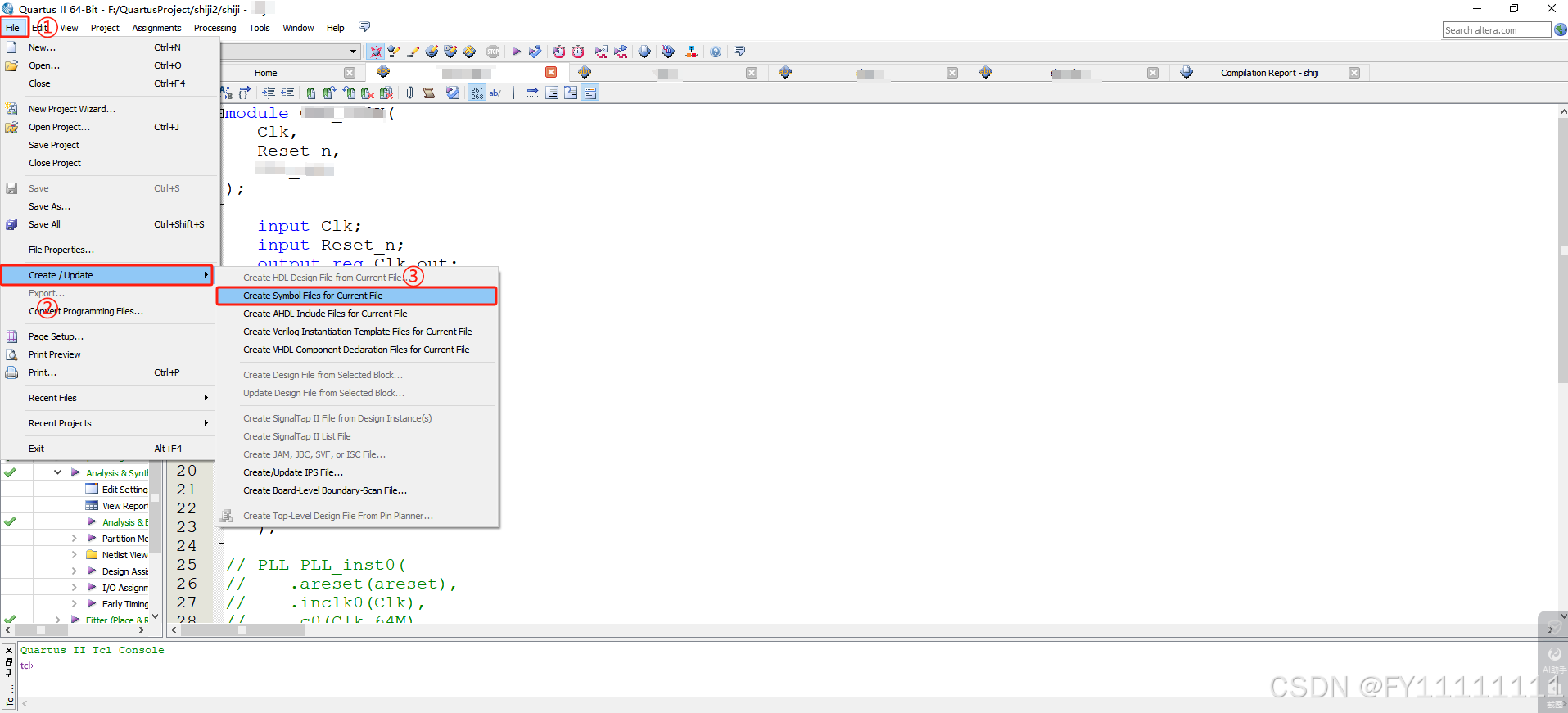Open the Processing menu
This screenshot has width=1568, height=713.
pos(215,28)
